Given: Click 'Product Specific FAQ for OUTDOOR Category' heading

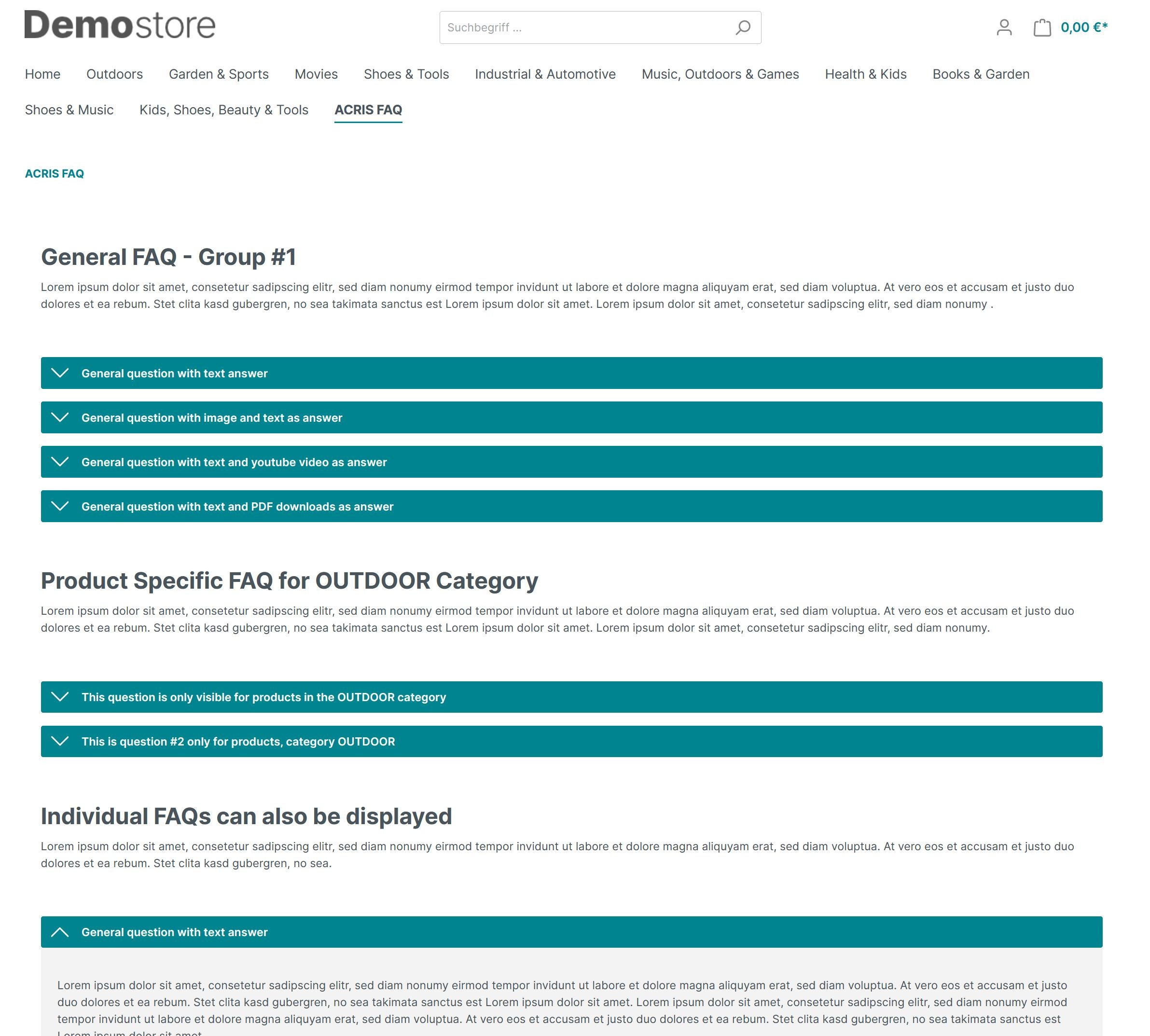Looking at the screenshot, I should coord(289,580).
